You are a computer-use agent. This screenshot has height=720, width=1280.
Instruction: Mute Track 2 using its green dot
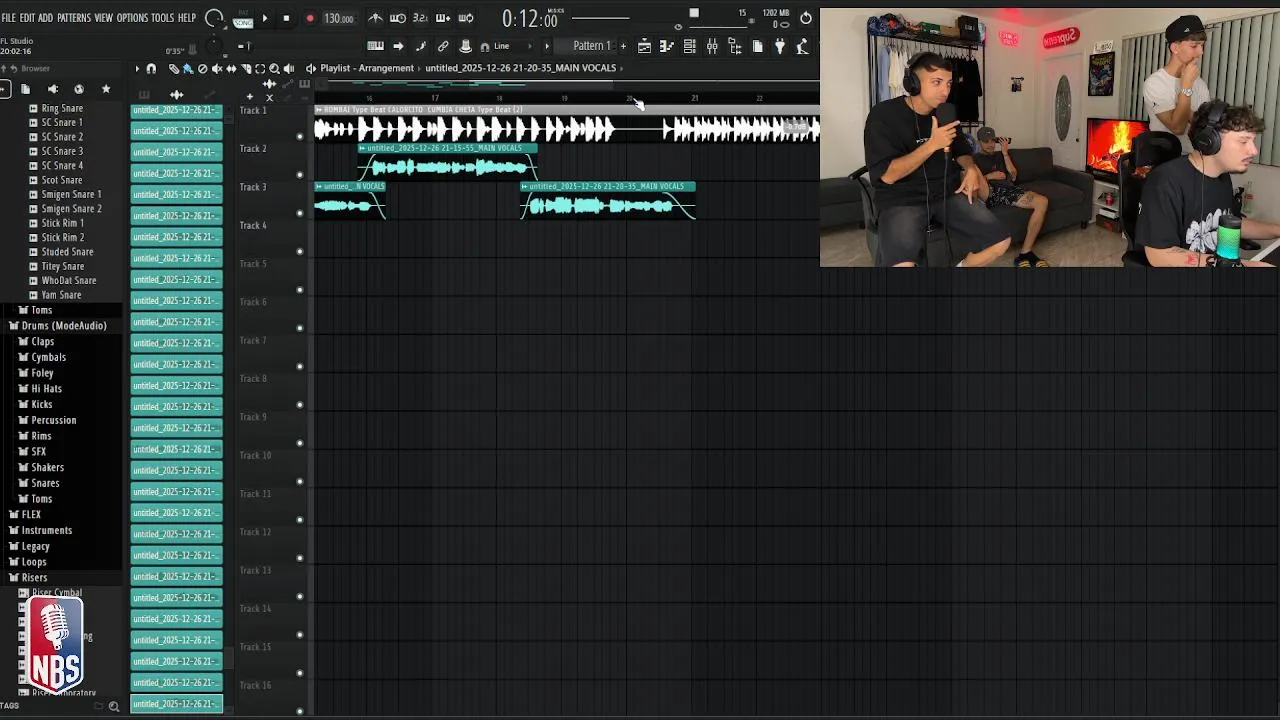(x=299, y=175)
